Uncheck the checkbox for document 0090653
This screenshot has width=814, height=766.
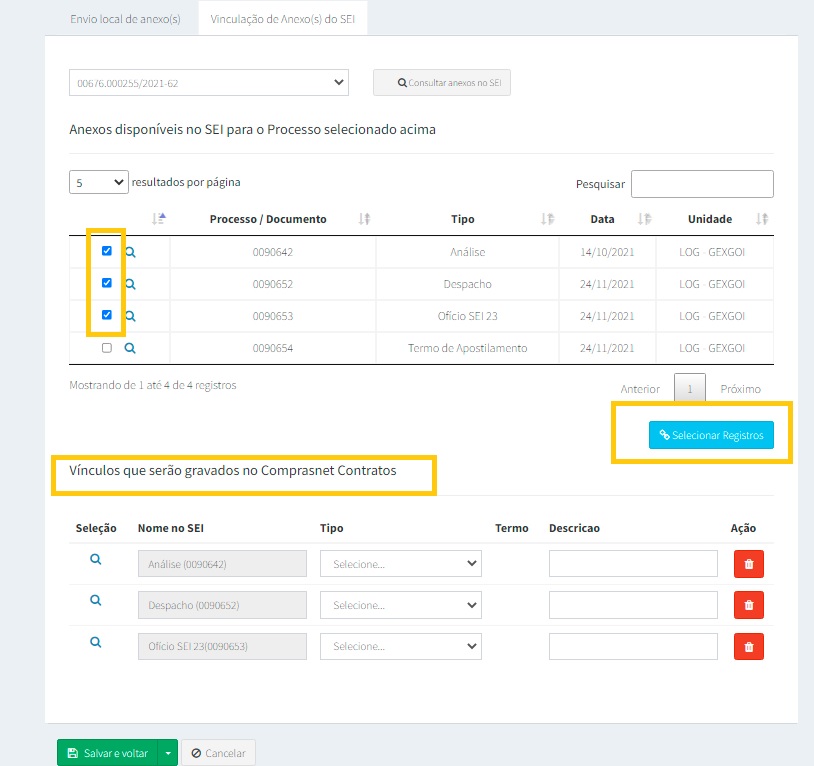point(107,315)
